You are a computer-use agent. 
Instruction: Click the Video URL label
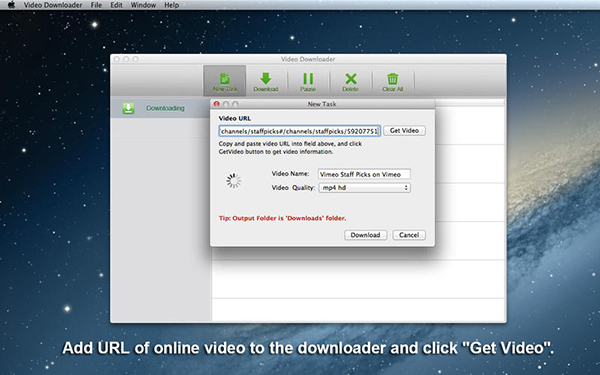[235, 118]
